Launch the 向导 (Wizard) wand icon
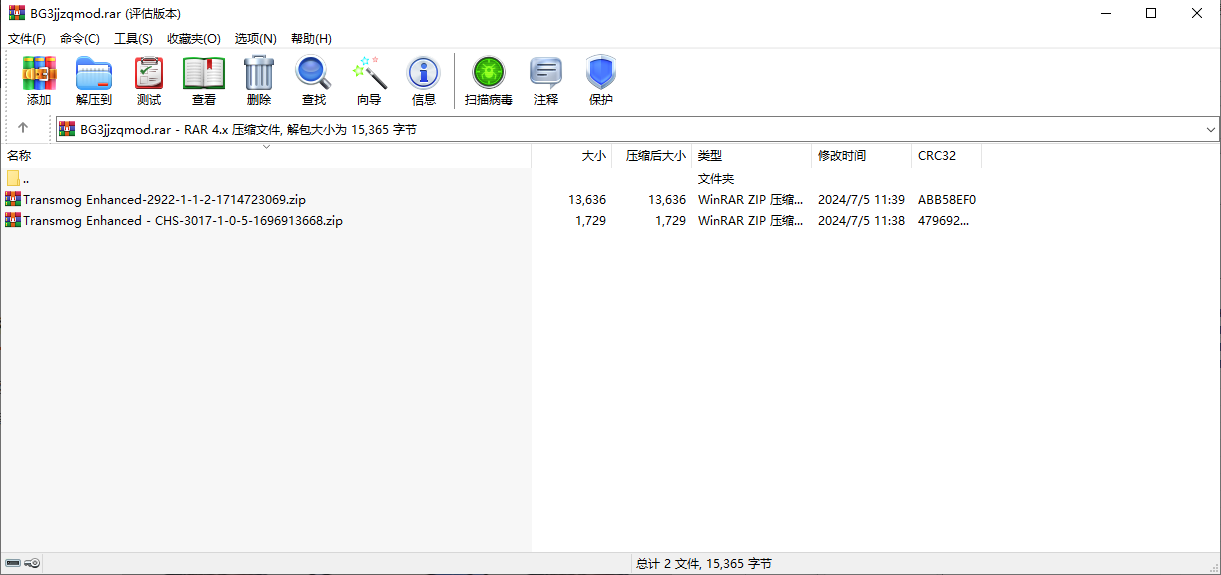The width and height of the screenshot is (1221, 575). [x=369, y=73]
